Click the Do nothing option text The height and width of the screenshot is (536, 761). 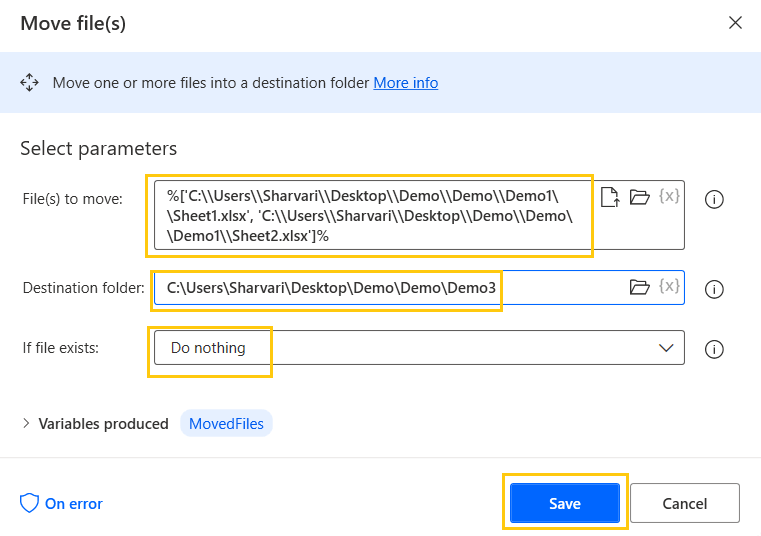point(208,348)
